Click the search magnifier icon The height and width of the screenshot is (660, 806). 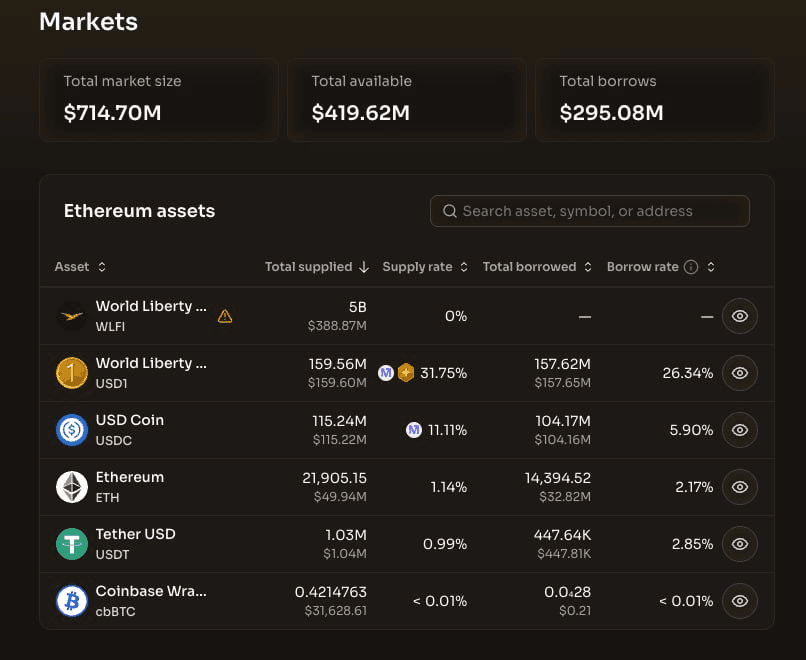[x=448, y=211]
